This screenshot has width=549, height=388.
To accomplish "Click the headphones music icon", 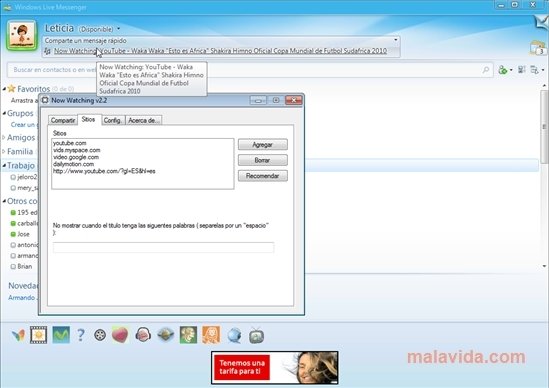I will [143, 335].
